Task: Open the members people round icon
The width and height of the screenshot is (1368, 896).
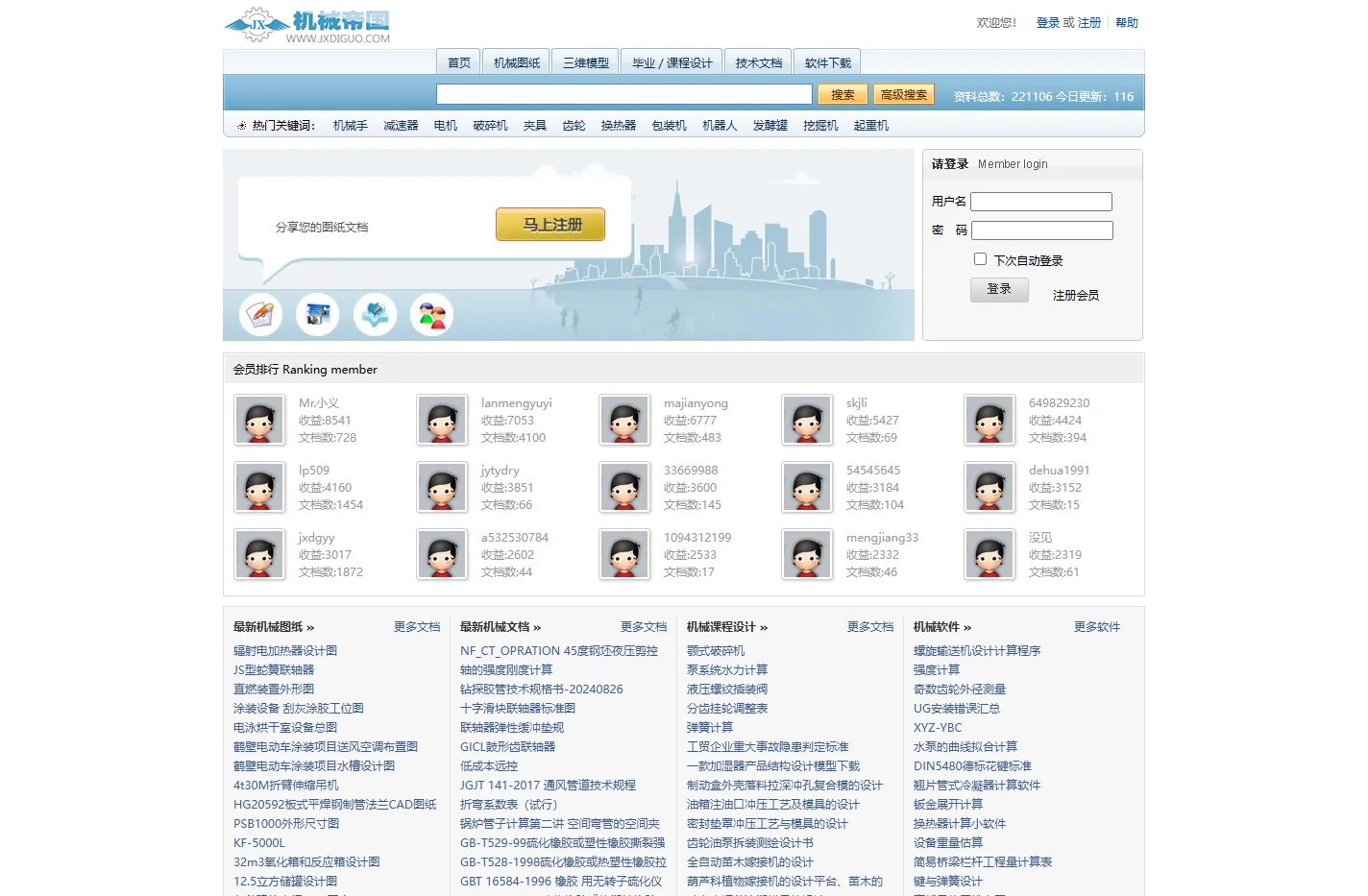Action: pos(432,314)
